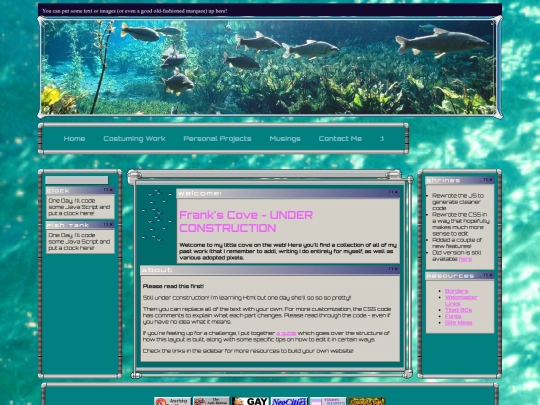Click the swimming fish school animation beside Welcome
540x405 pixels.
pos(156,215)
